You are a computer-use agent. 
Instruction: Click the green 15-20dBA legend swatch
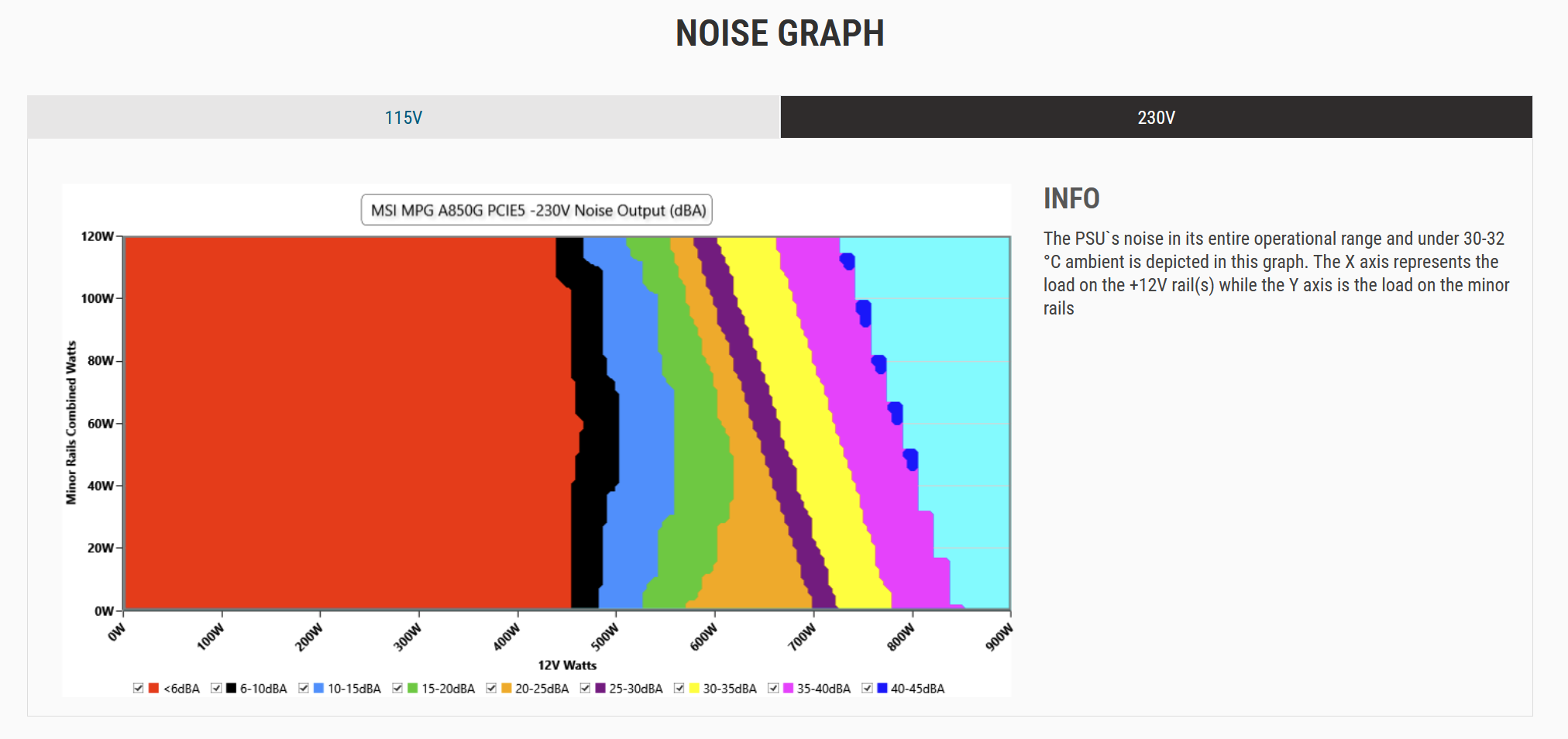tap(412, 688)
